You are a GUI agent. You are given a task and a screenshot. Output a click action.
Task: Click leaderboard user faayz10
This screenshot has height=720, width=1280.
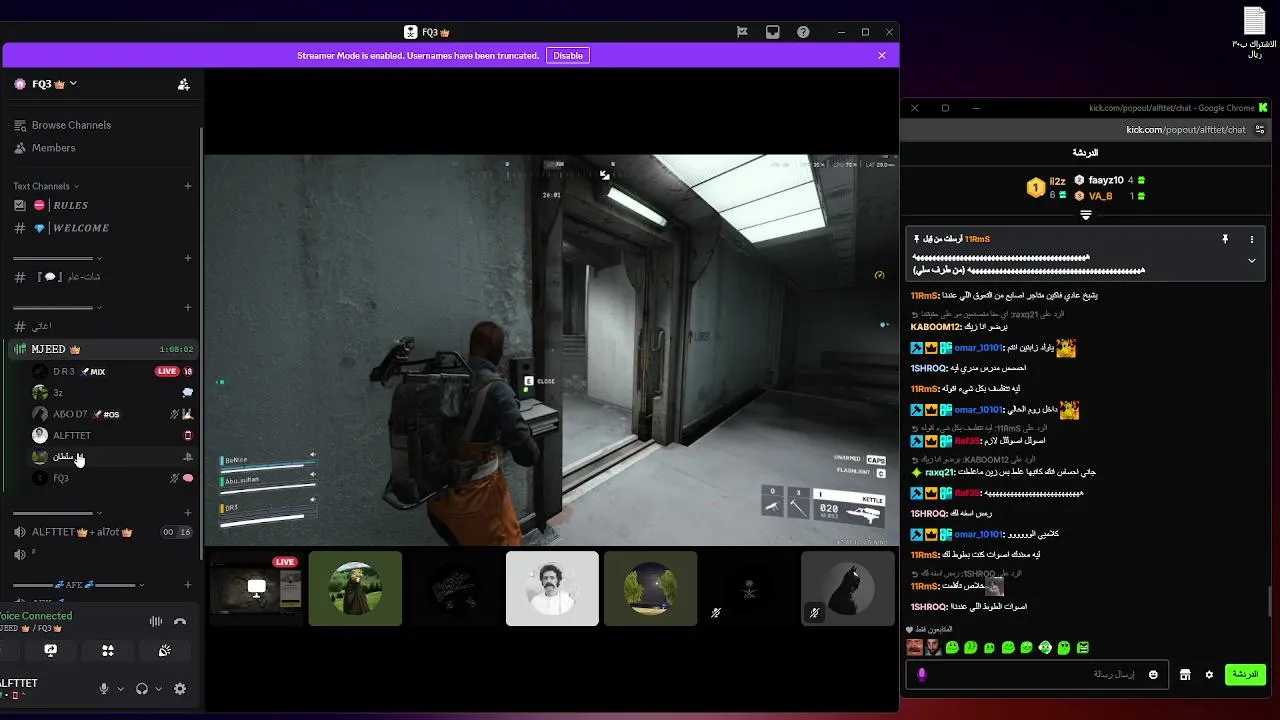pos(1106,180)
